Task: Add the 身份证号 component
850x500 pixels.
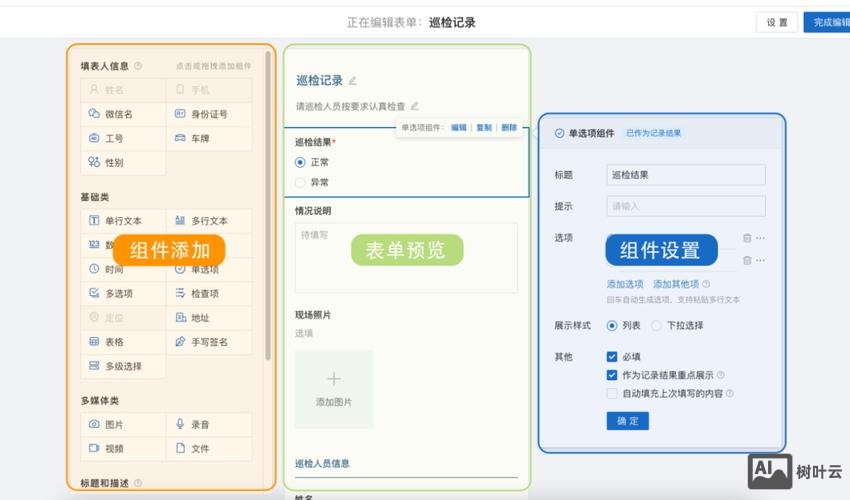Action: pos(209,114)
